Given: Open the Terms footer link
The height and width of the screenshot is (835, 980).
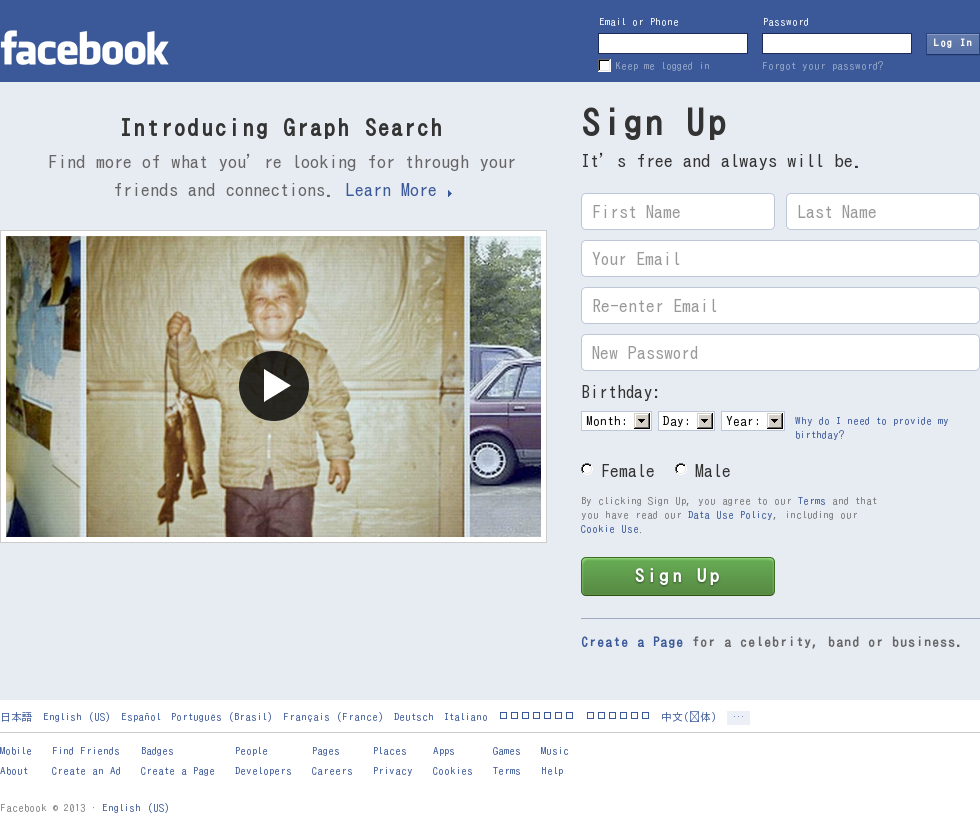Looking at the screenshot, I should click(506, 771).
